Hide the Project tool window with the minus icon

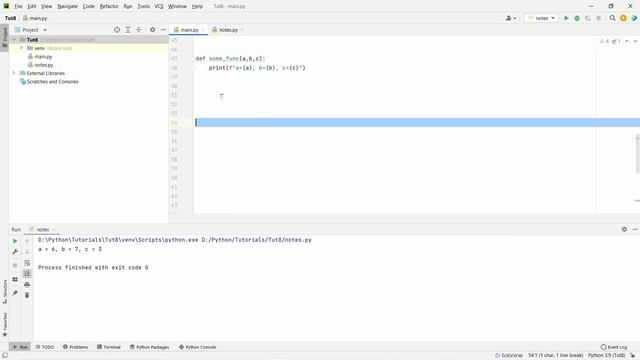[163, 30]
